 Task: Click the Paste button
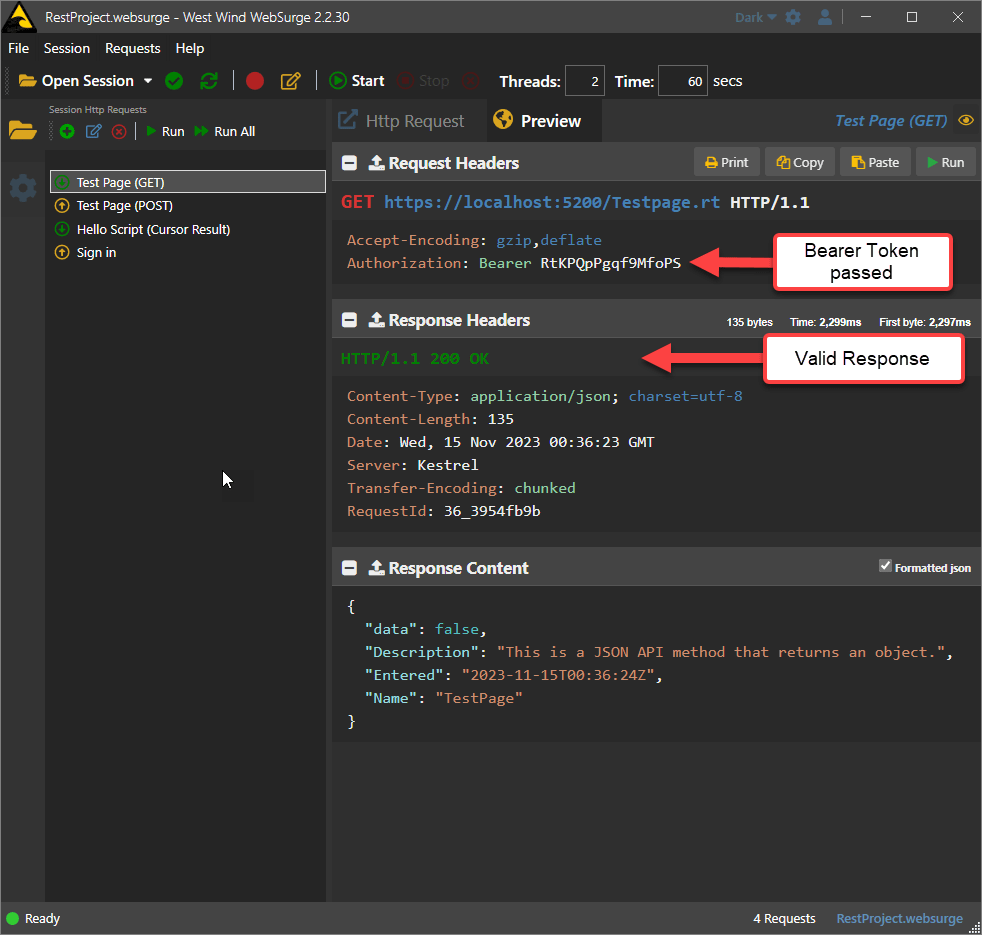click(x=875, y=162)
